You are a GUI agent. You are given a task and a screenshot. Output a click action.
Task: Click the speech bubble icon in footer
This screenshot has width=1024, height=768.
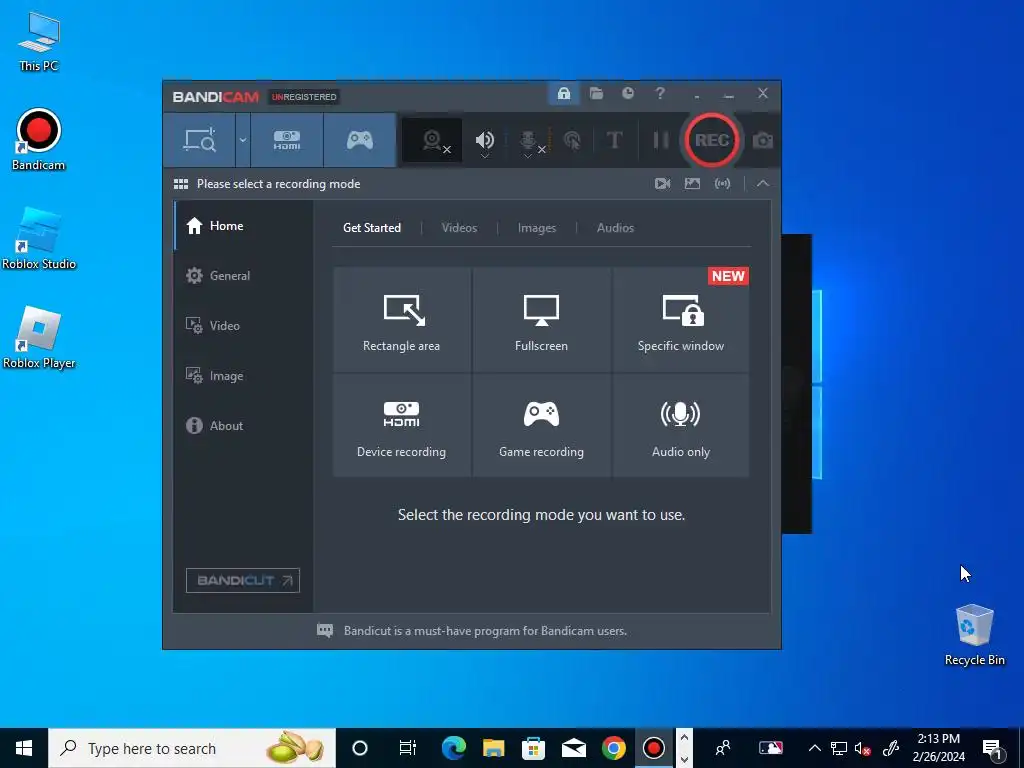pos(325,631)
